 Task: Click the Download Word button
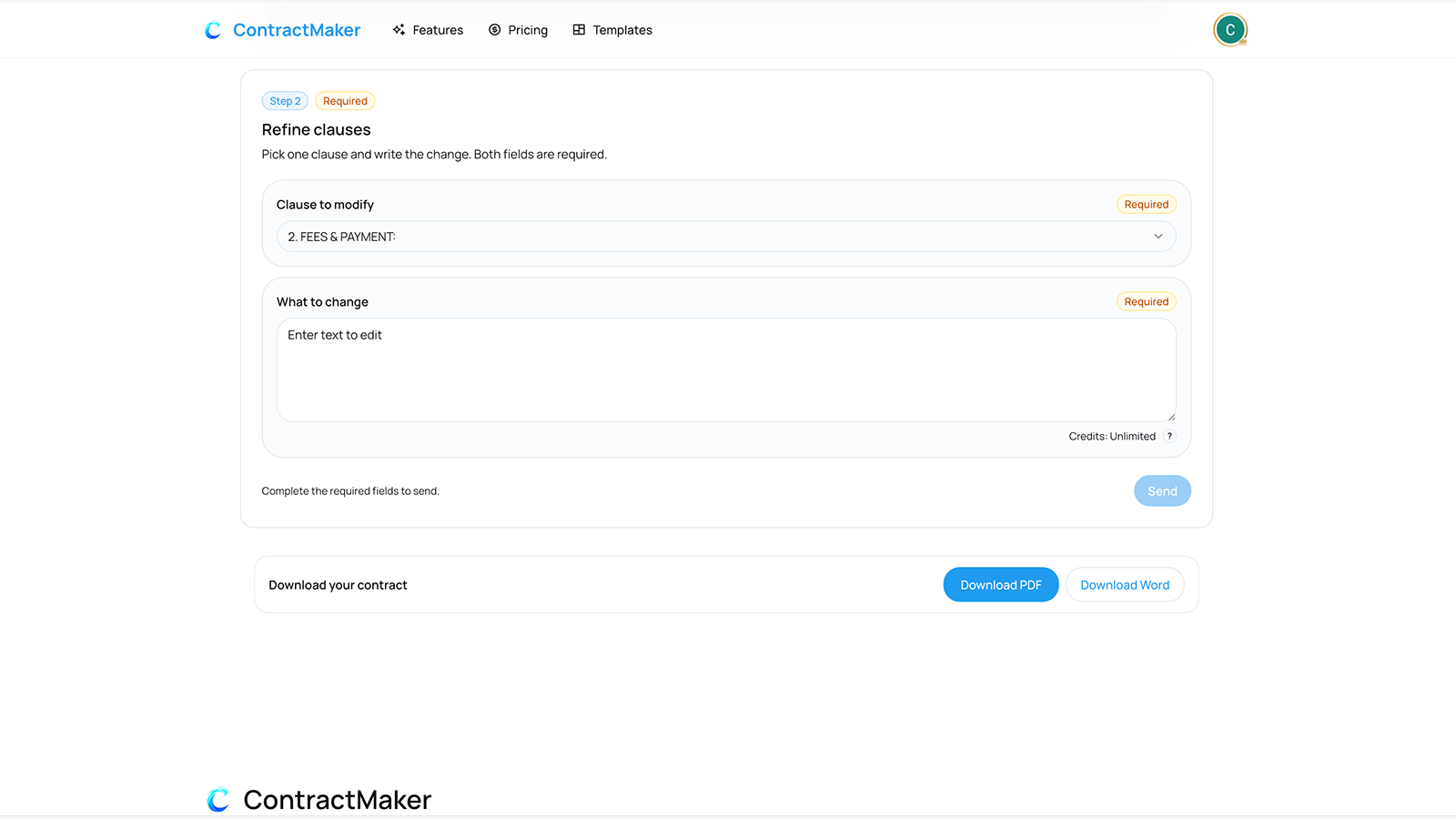1125,584
